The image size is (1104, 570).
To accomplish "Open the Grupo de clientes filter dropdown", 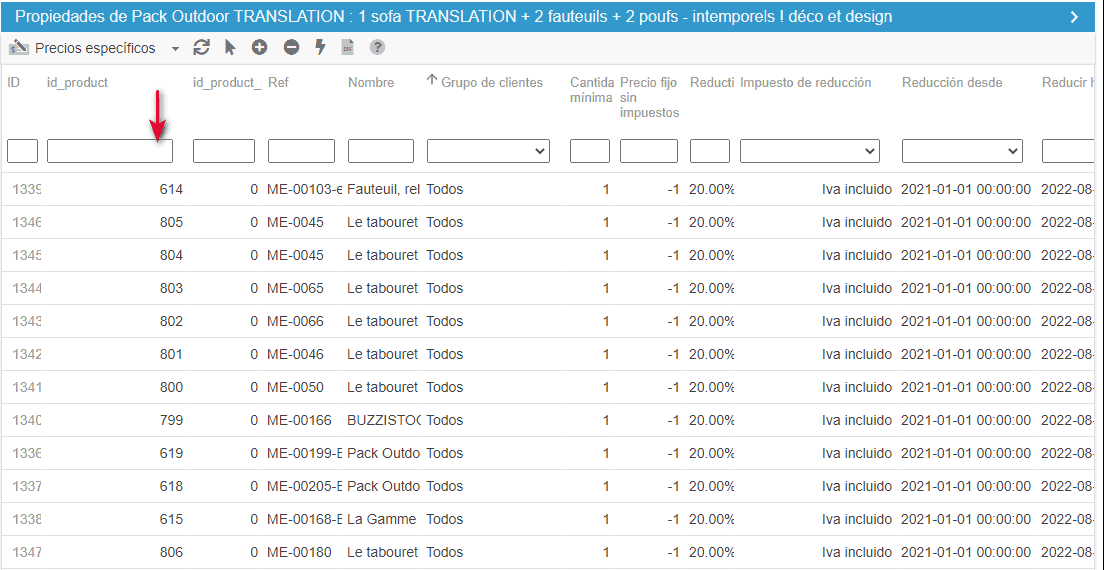I will tap(488, 151).
